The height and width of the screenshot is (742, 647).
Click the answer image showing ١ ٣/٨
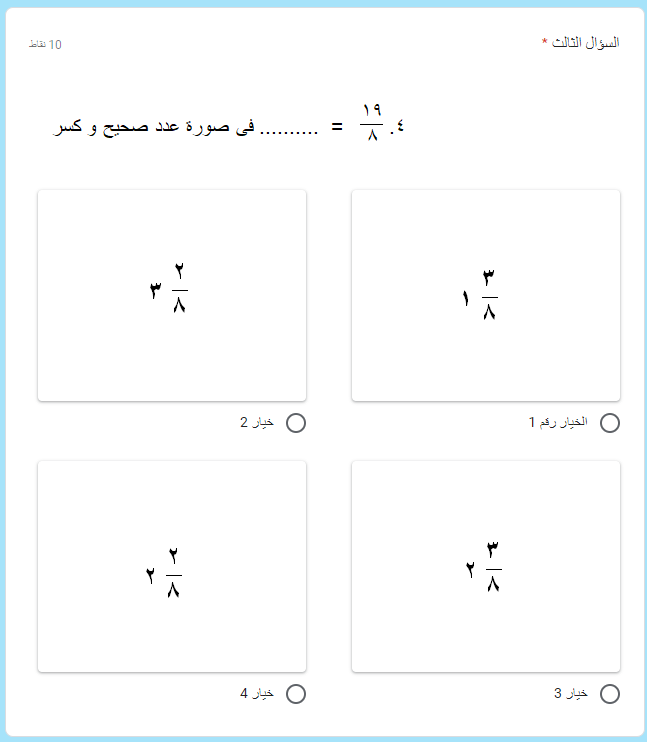(485, 296)
